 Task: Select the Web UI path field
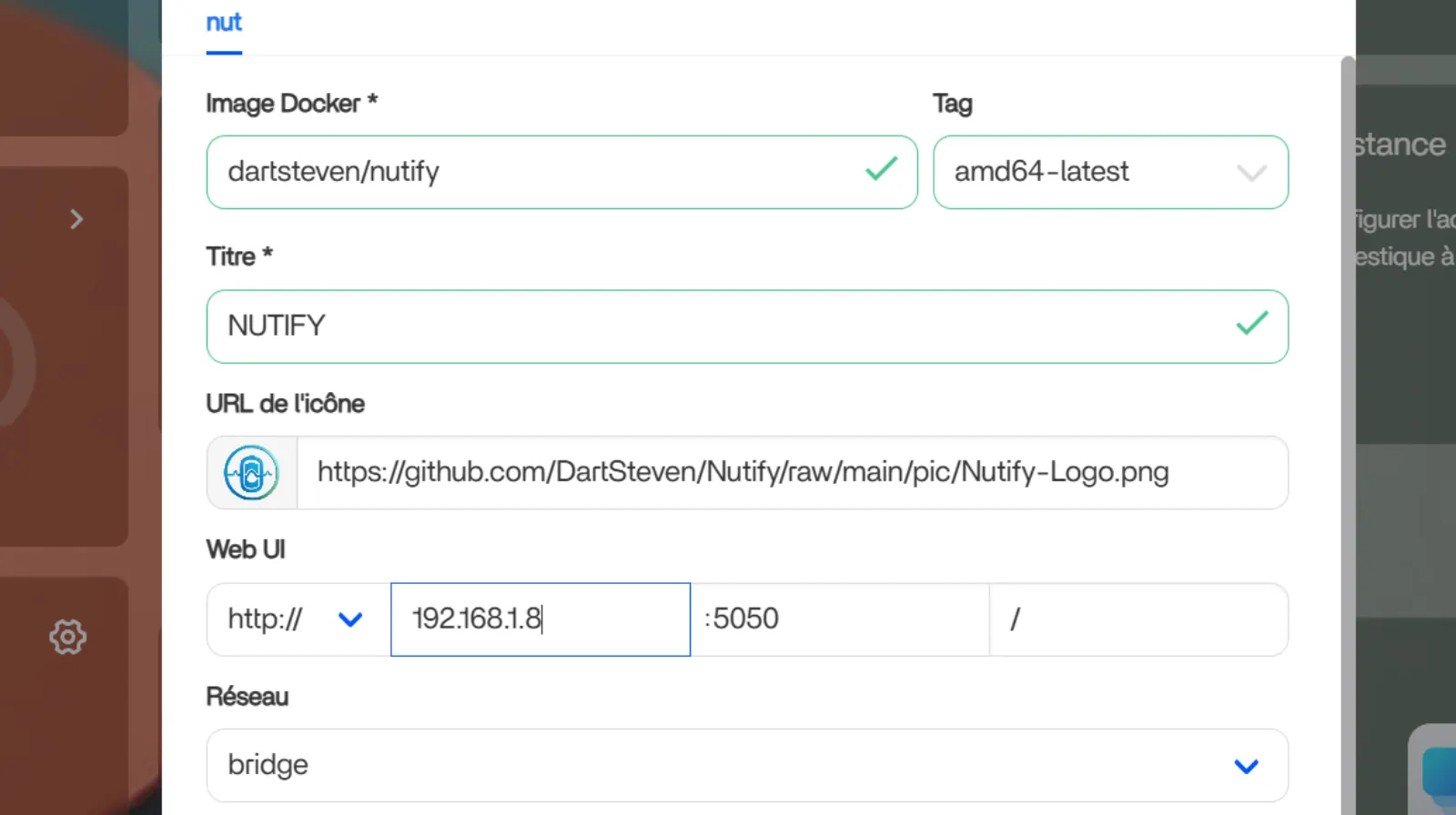click(1137, 619)
